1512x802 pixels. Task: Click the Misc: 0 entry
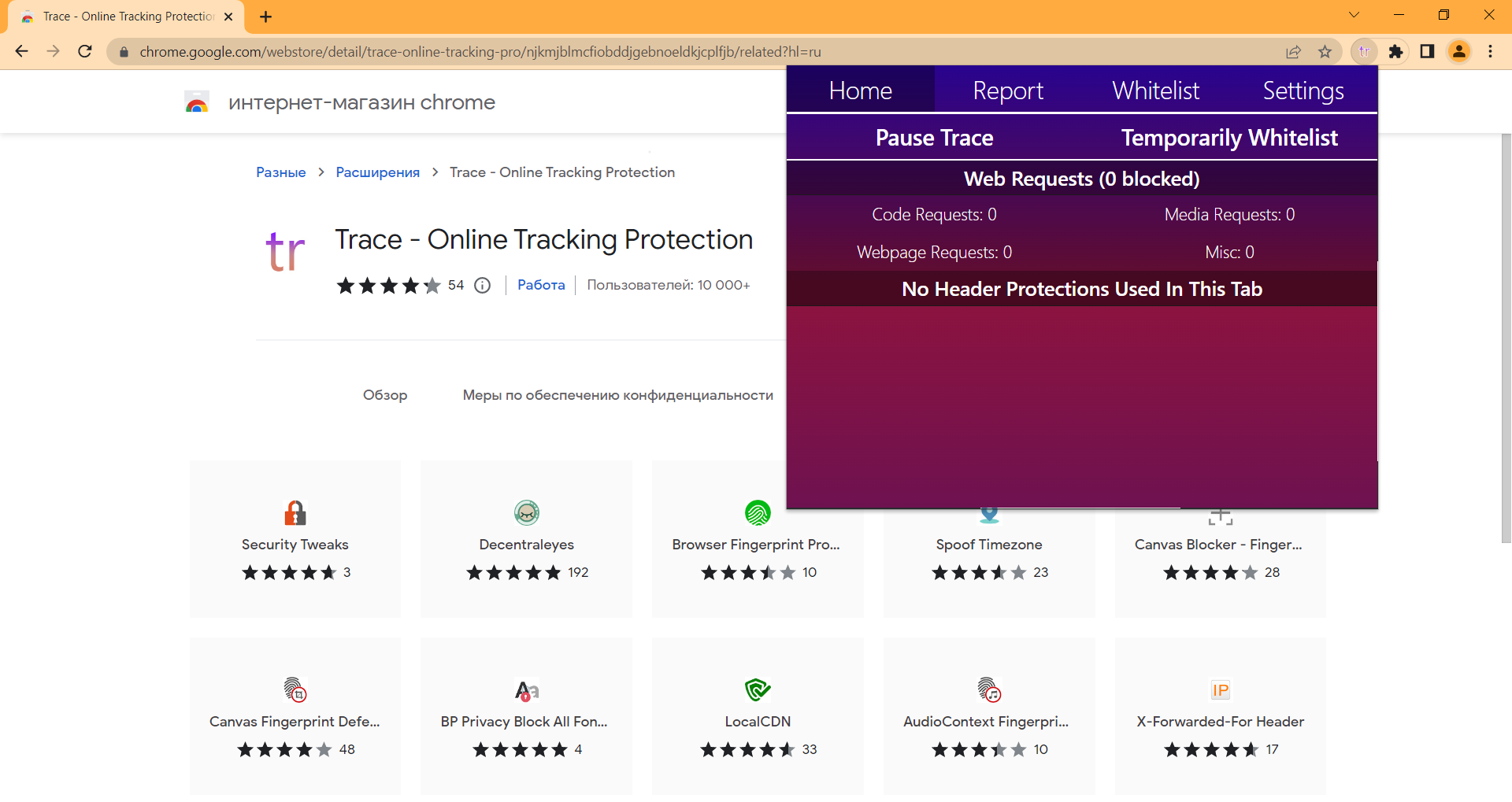[1229, 252]
